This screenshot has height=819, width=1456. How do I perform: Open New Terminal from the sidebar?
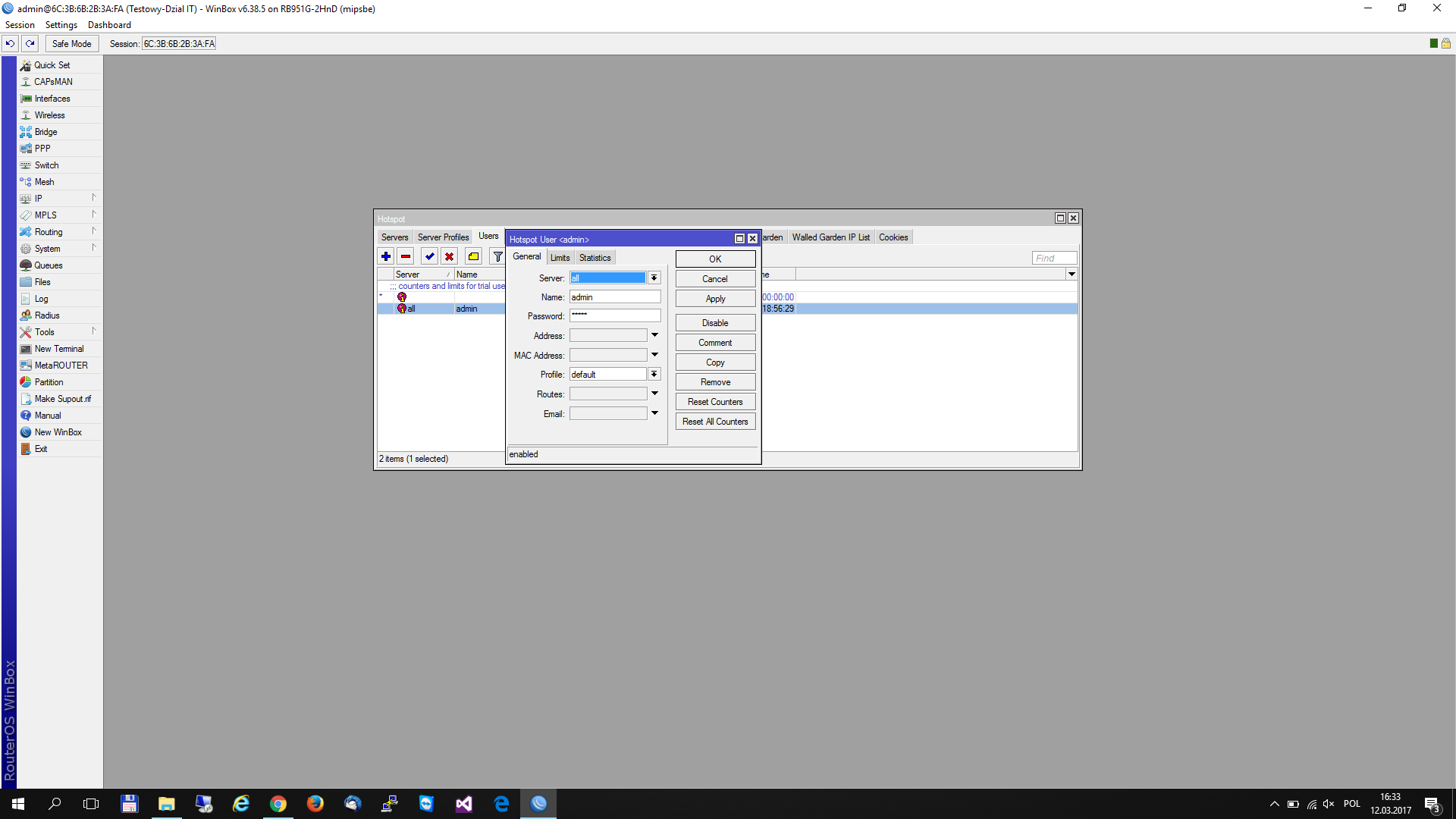coord(60,349)
